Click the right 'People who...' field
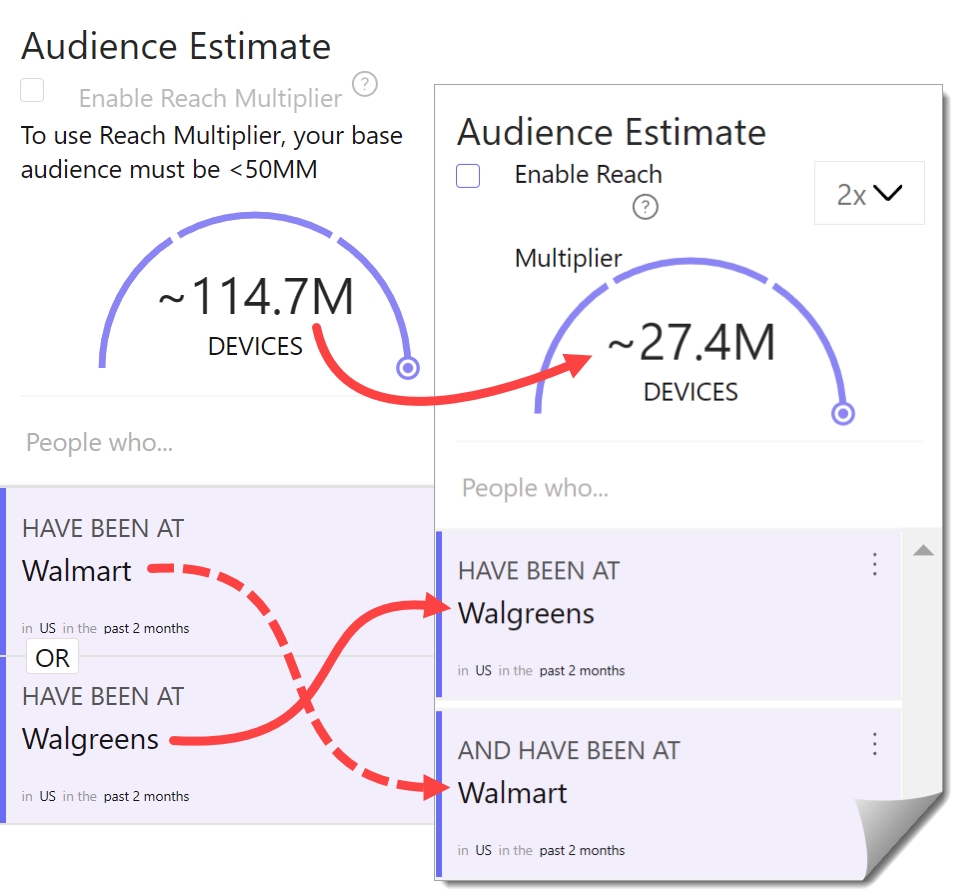Image resolution: width=958 pixels, height=896 pixels. [689, 487]
